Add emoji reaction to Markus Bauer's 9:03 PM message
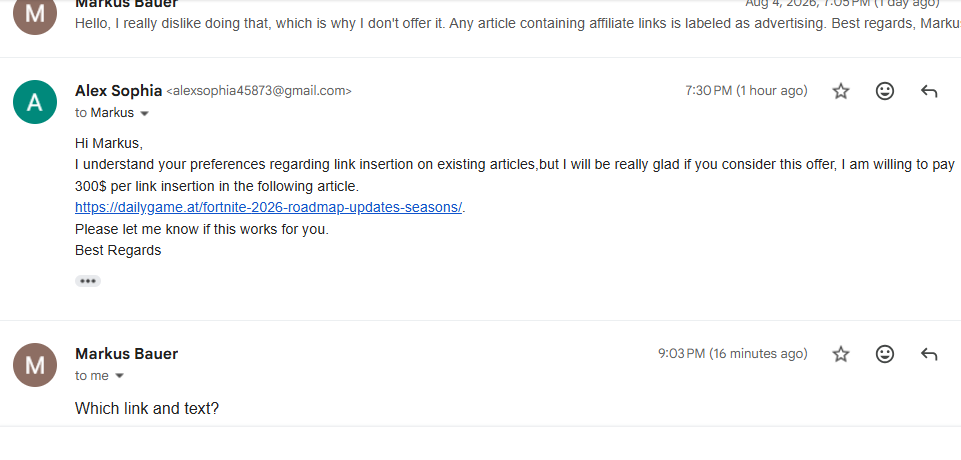The width and height of the screenshot is (961, 460). [x=884, y=354]
